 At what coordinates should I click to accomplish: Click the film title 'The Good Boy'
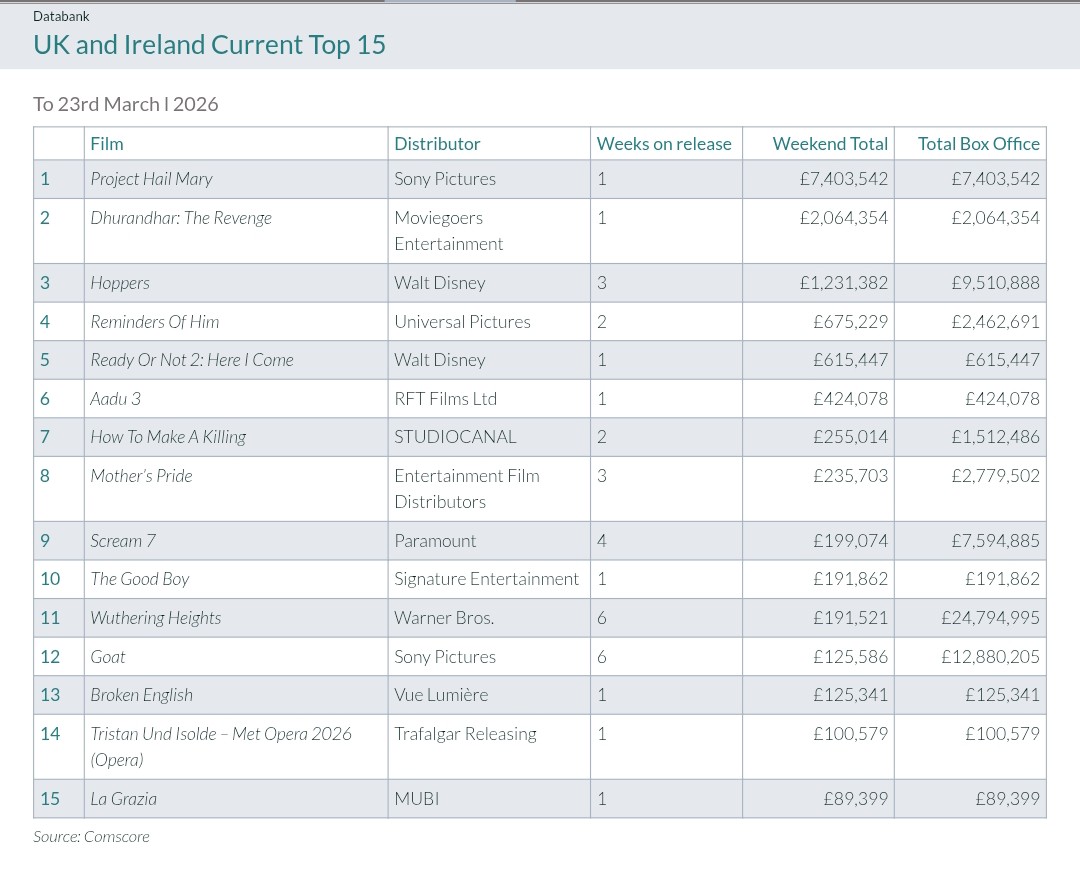140,579
